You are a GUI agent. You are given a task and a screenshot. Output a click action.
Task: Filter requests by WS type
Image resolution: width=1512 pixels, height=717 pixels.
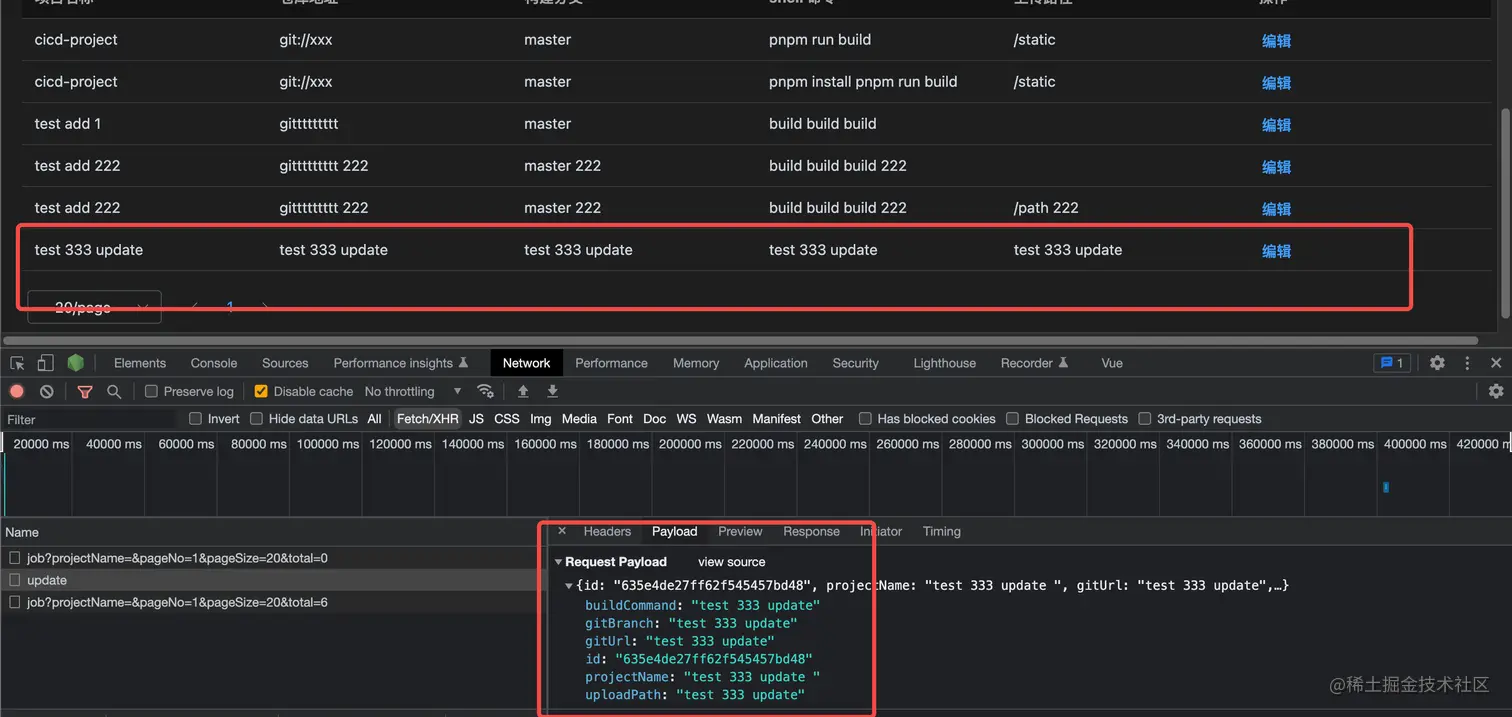pos(686,419)
